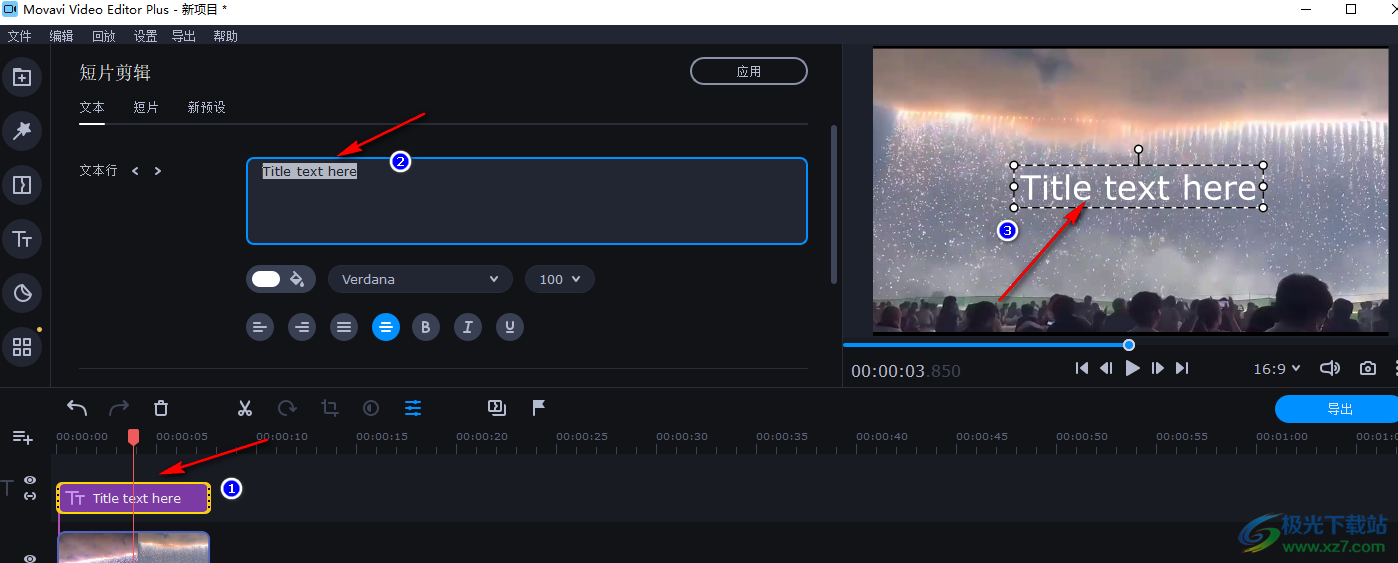Screen dimensions: 1398x563
Task: Open the 16:9 aspect ratio dropdown
Action: point(1277,368)
